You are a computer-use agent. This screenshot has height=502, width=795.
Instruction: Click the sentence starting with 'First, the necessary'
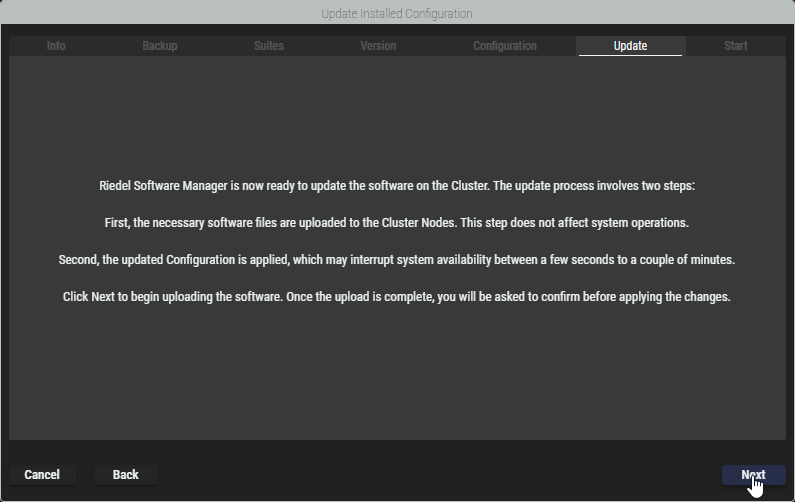397,223
